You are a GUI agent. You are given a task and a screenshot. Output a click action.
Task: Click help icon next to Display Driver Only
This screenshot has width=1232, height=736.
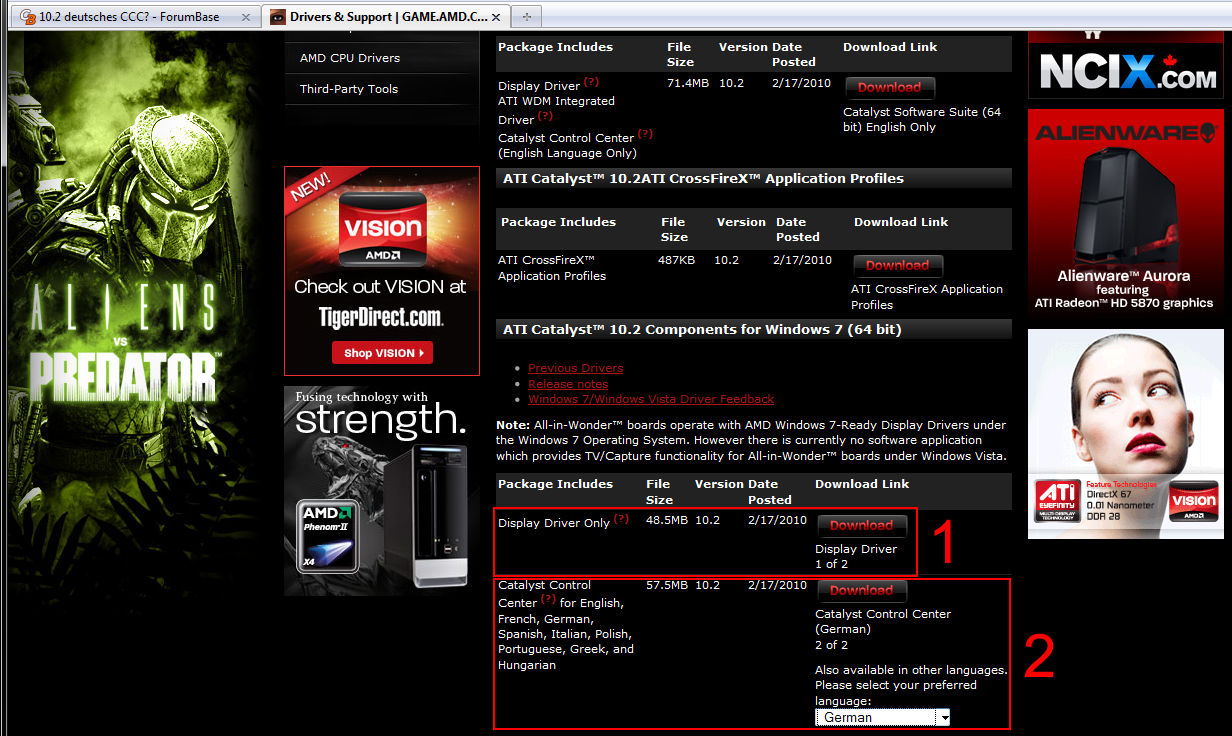click(621, 519)
